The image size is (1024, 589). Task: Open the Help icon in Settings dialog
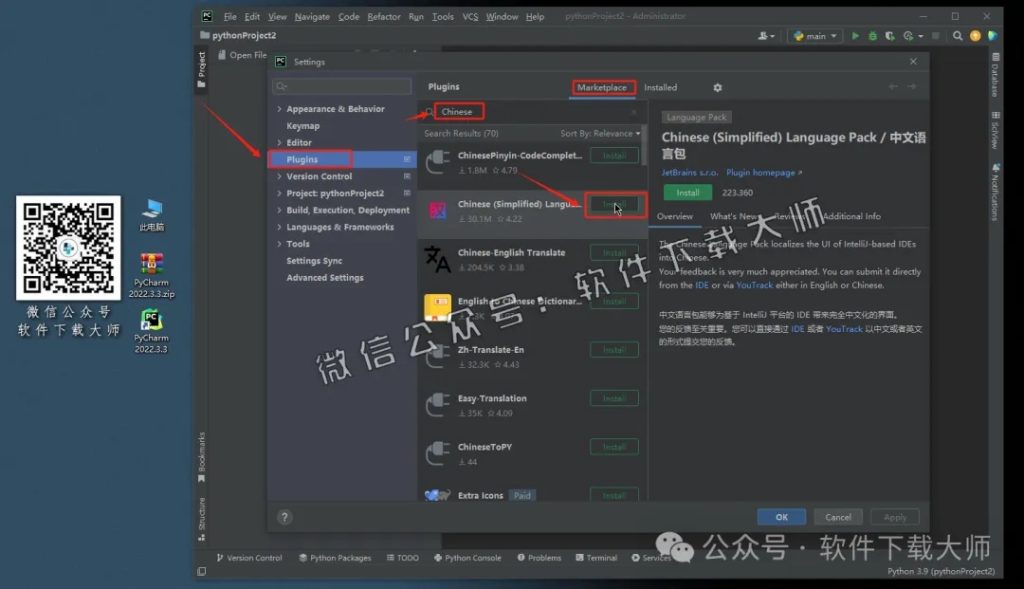point(286,517)
